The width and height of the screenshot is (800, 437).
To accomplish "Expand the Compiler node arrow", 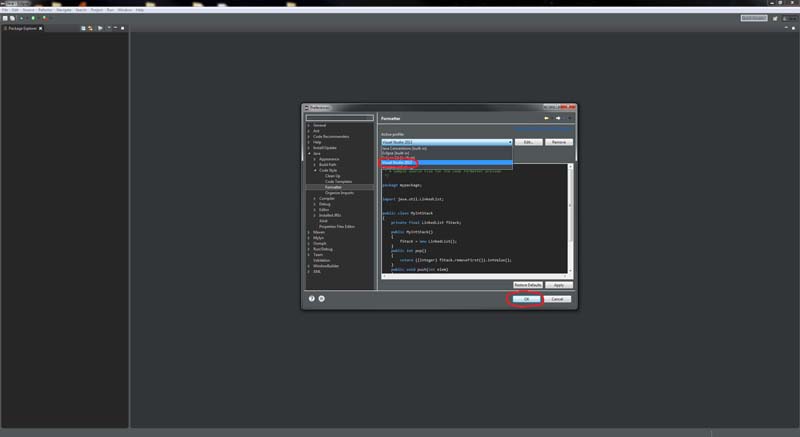I will click(x=315, y=198).
